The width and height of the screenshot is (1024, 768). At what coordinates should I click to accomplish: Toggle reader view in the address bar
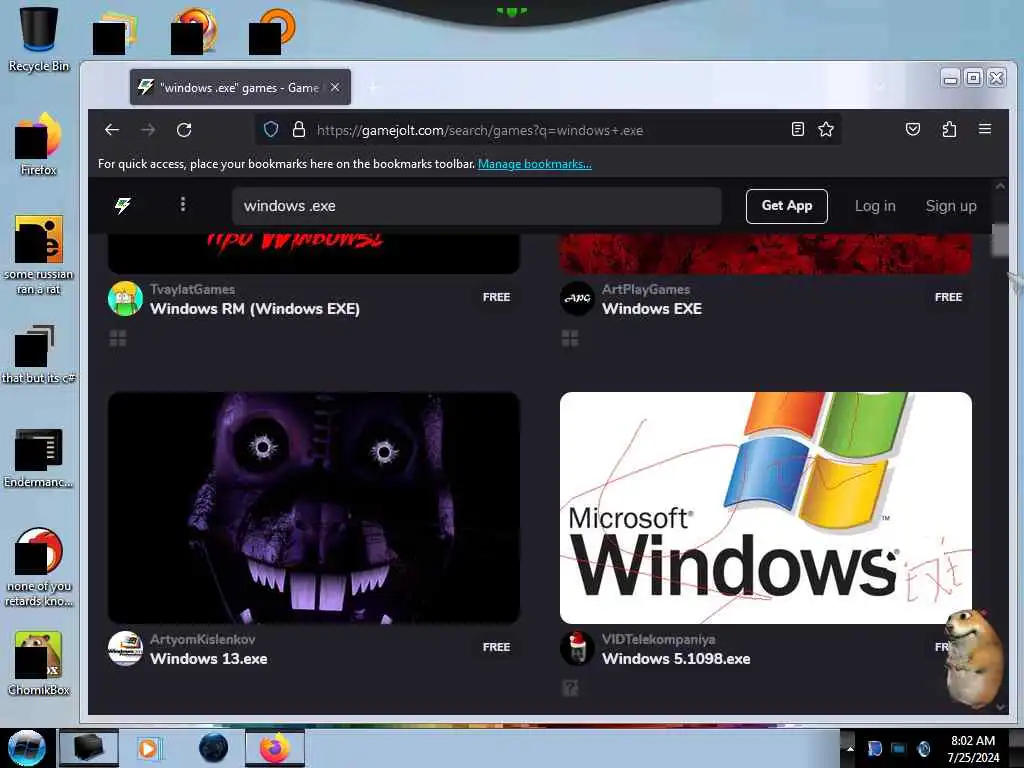pos(797,129)
